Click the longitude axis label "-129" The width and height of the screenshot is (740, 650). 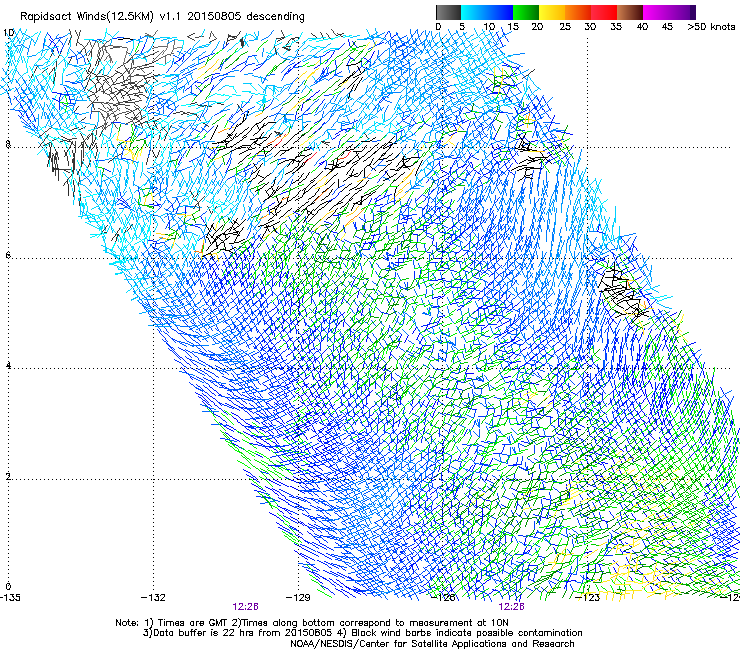point(298,598)
